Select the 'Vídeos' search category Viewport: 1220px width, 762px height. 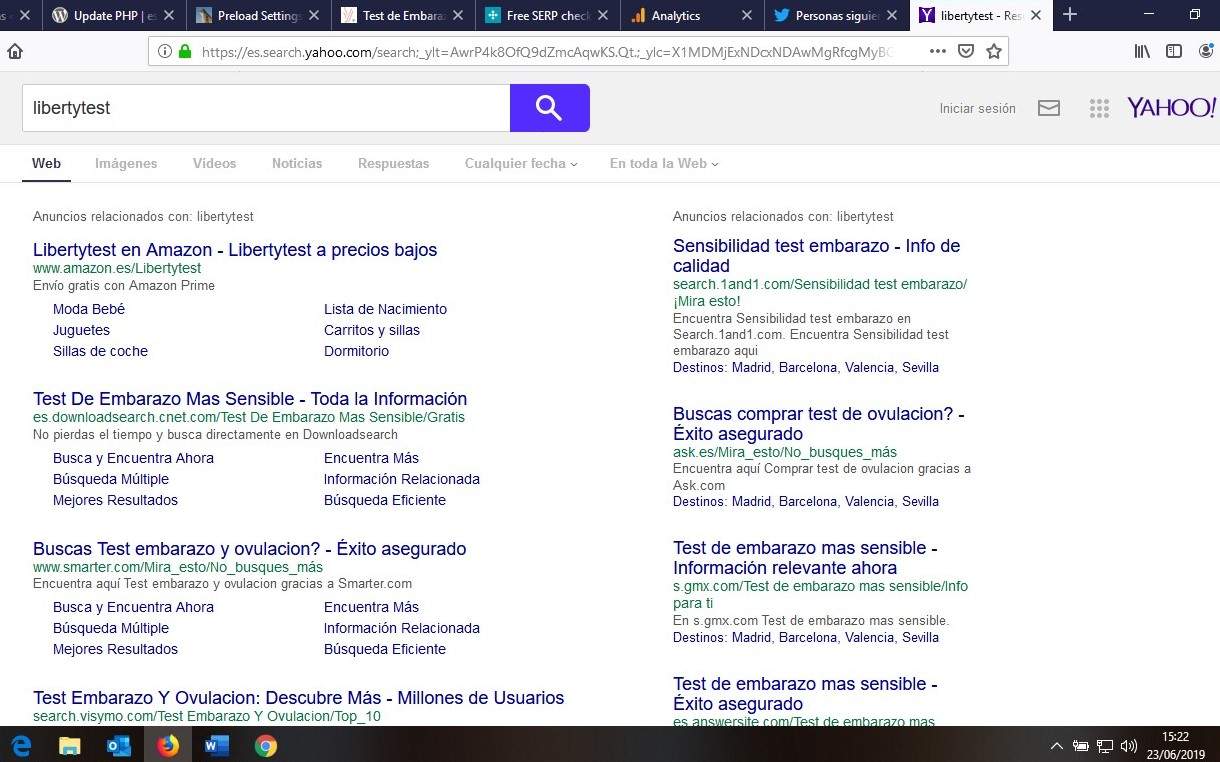click(x=215, y=163)
